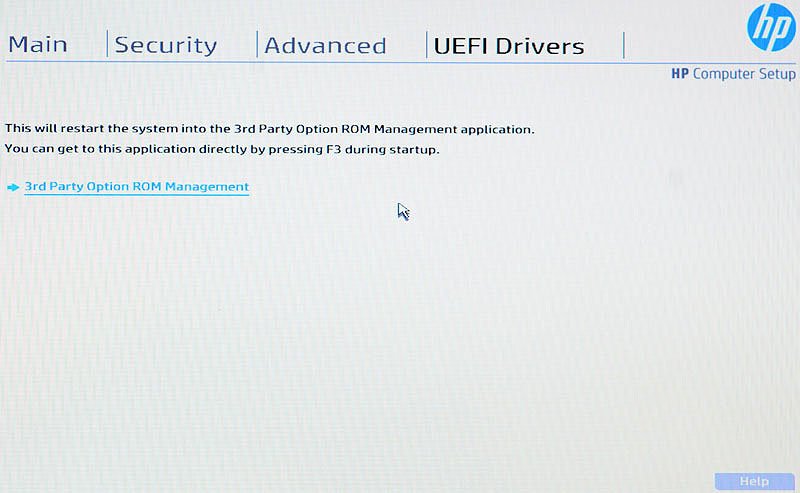Click the HP logo icon
This screenshot has height=493, width=800.
[x=771, y=27]
